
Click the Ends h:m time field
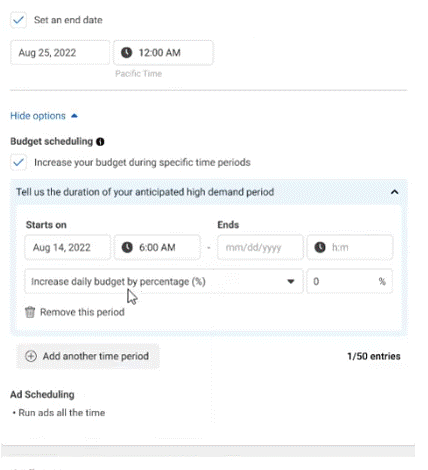click(x=350, y=247)
